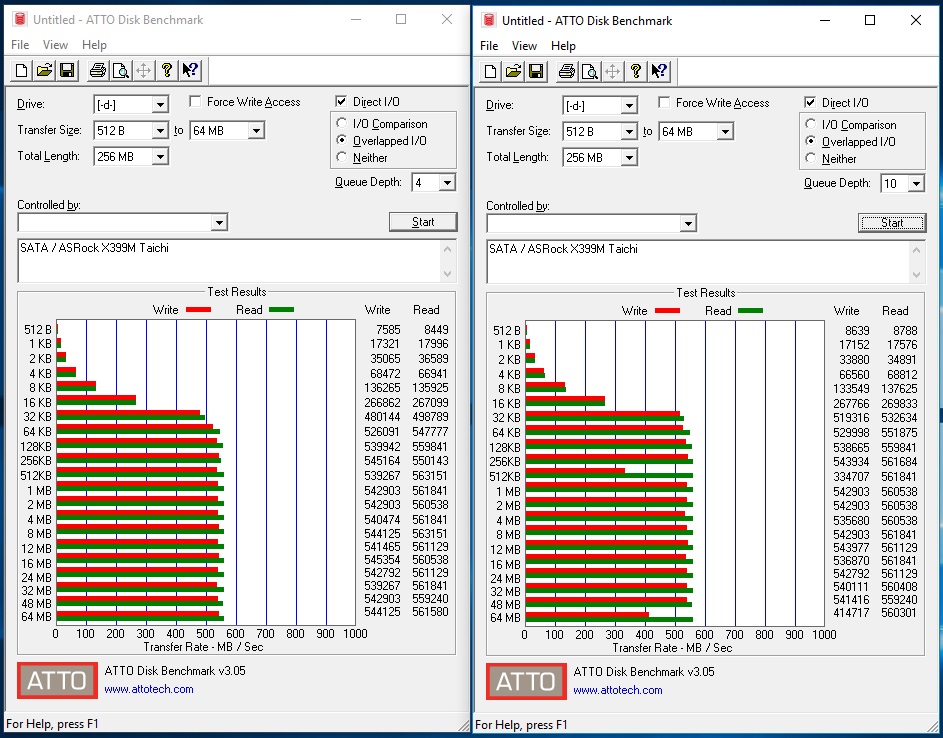Click right window title bar app icon
Viewport: 943px width, 738px height.
[489, 20]
